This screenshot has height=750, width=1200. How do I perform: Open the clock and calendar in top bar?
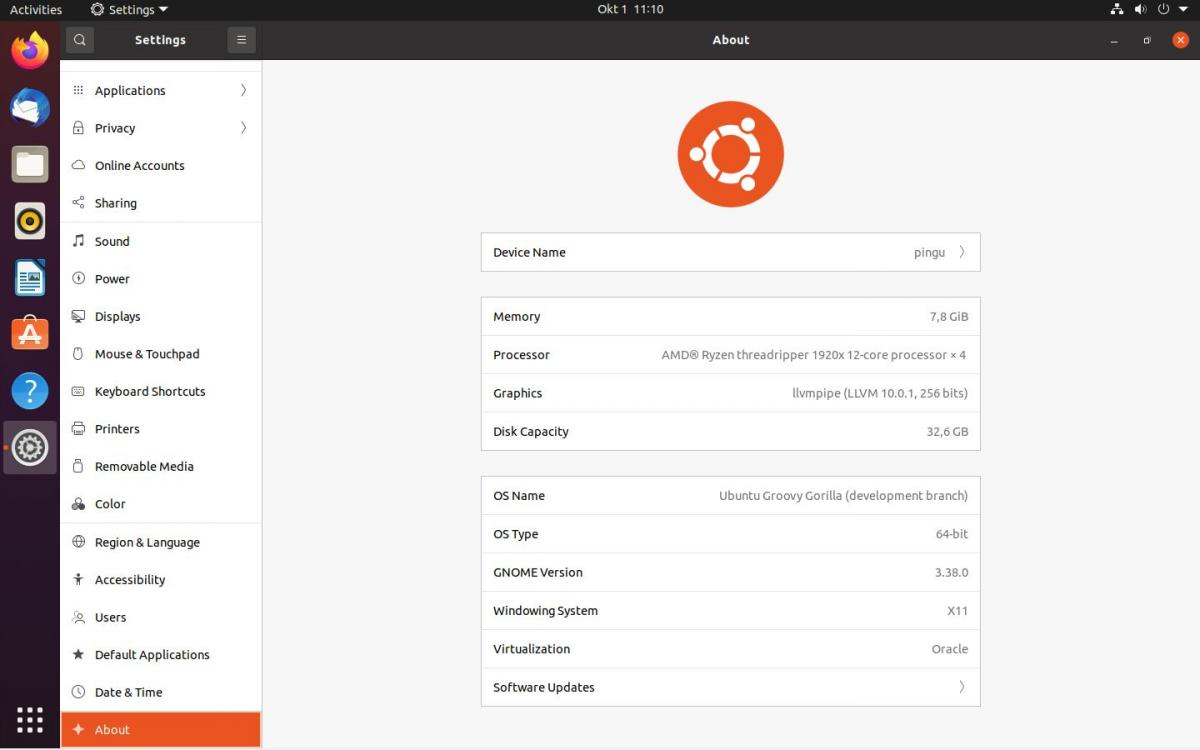click(630, 9)
